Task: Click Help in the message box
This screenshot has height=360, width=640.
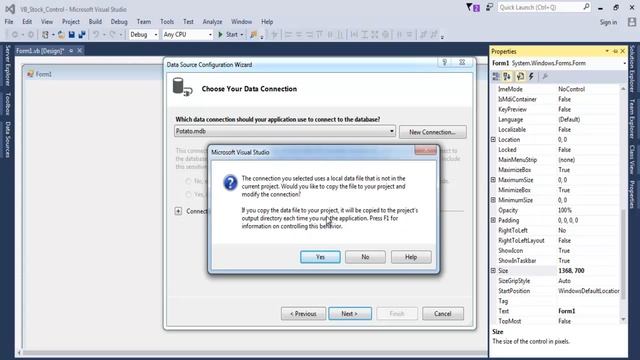Action: [411, 257]
